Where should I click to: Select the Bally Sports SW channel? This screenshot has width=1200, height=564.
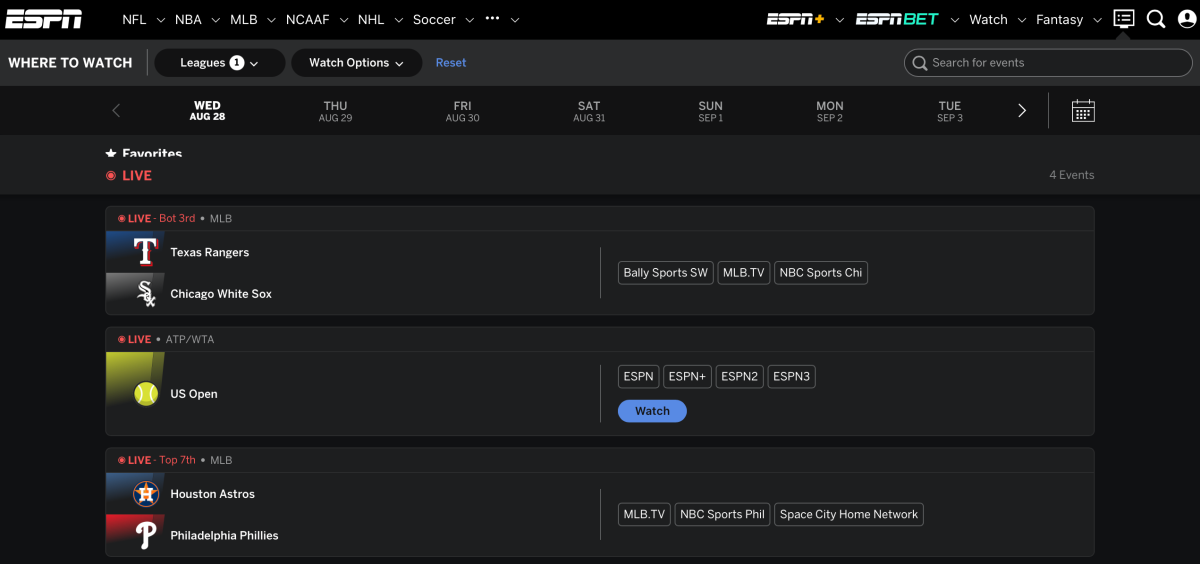pyautogui.click(x=665, y=273)
